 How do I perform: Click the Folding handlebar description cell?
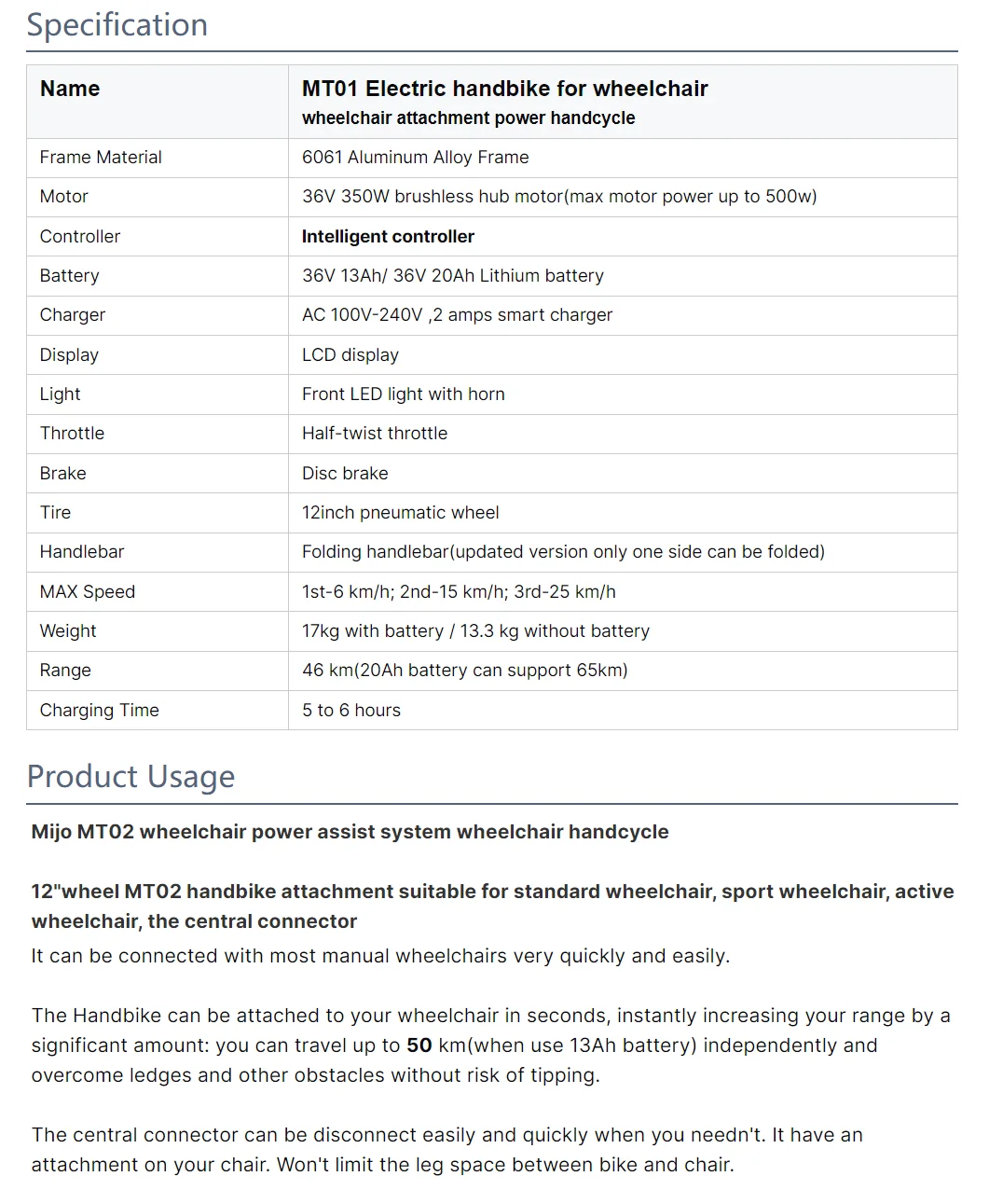563,552
